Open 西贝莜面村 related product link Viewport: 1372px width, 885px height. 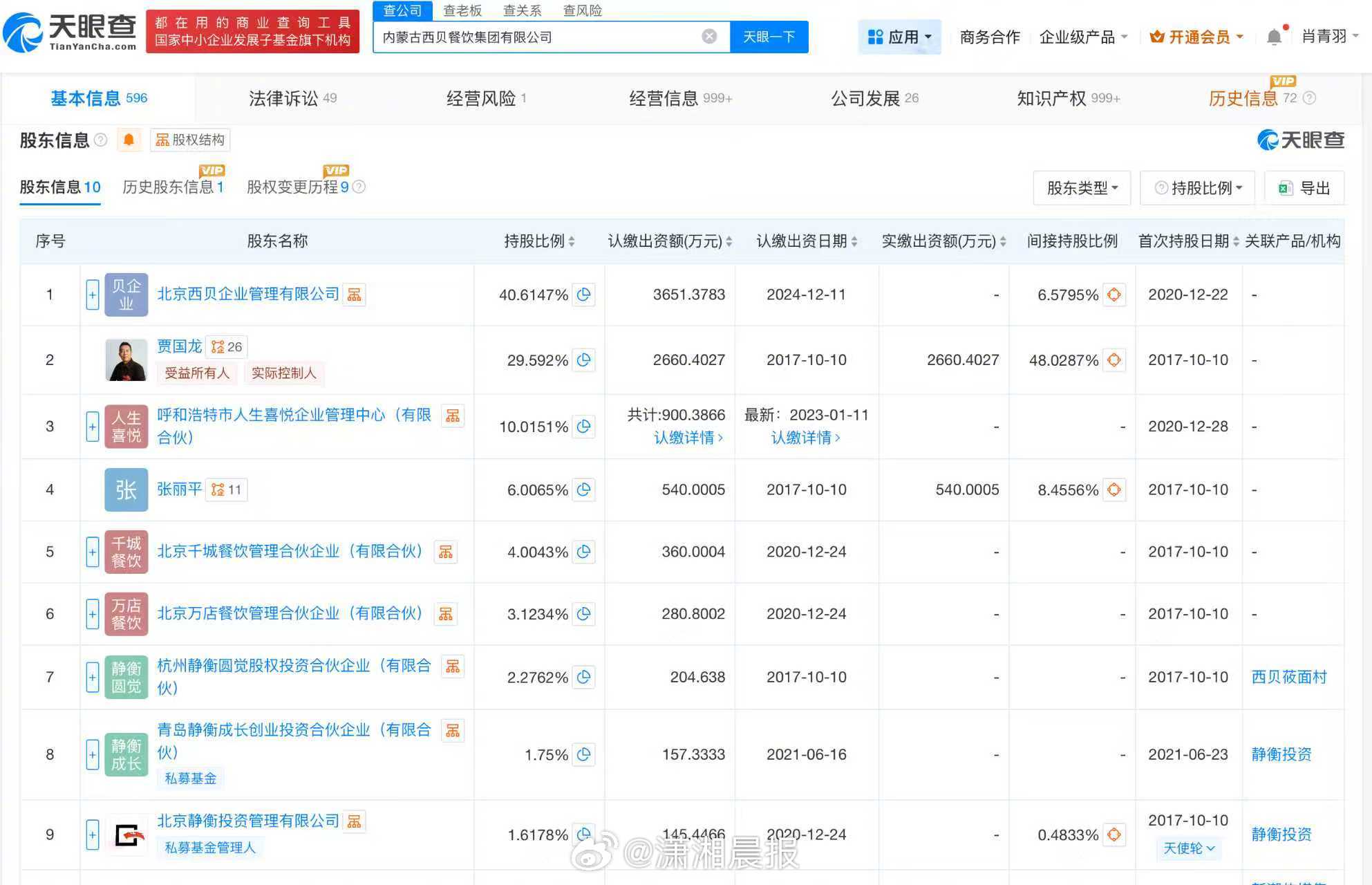(1289, 677)
